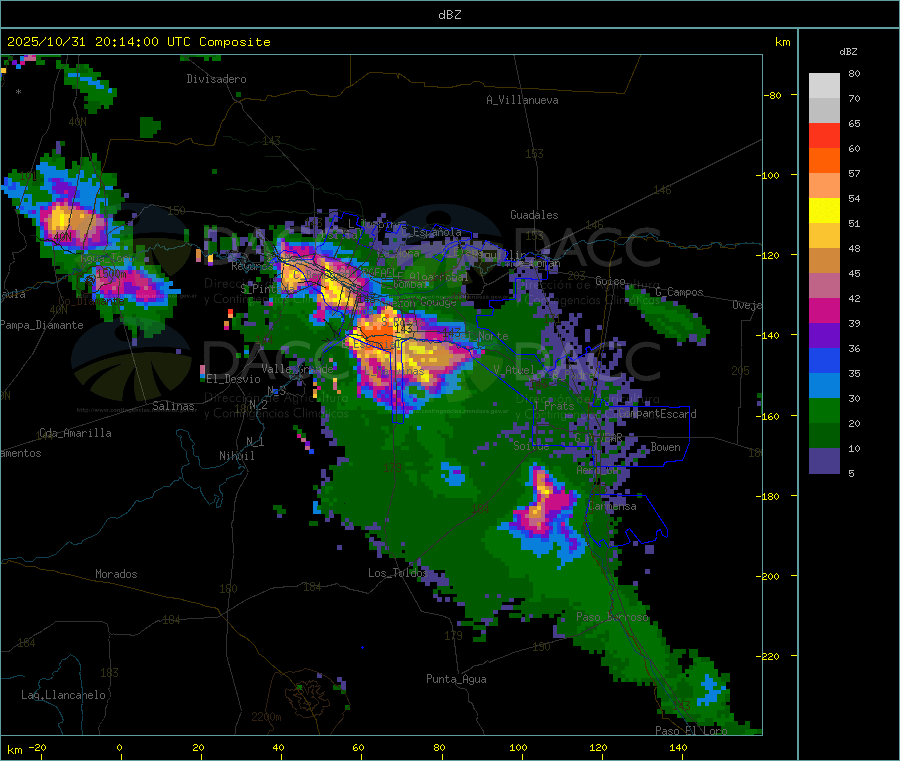Image resolution: width=900 pixels, height=761 pixels.
Task: Click the Guadales place label
Action: [x=534, y=215]
